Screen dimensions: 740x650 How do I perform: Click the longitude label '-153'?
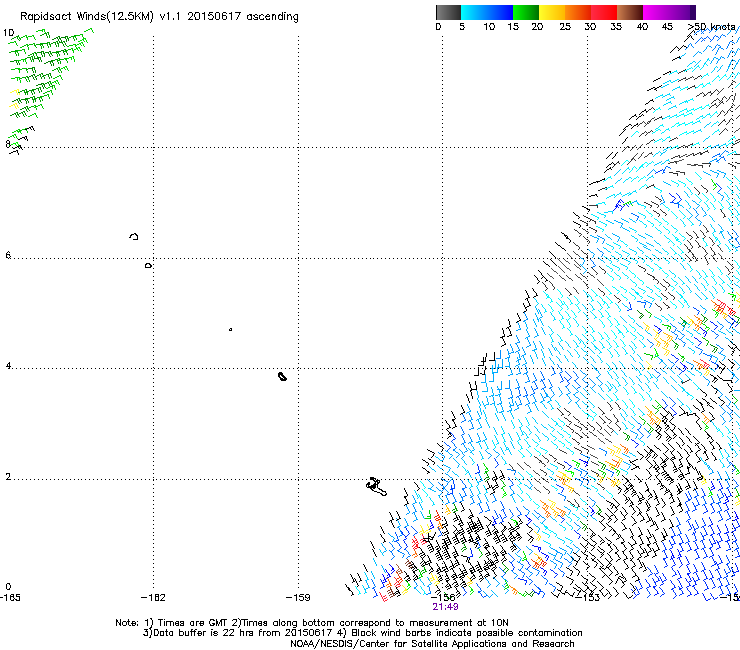pyautogui.click(x=588, y=598)
